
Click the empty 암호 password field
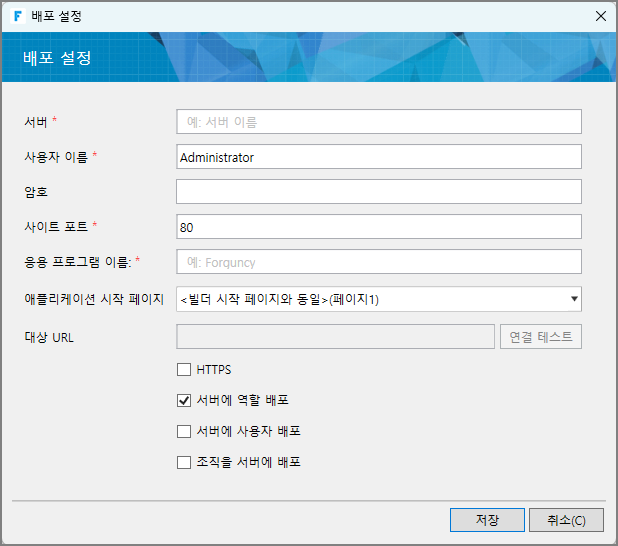click(378, 192)
